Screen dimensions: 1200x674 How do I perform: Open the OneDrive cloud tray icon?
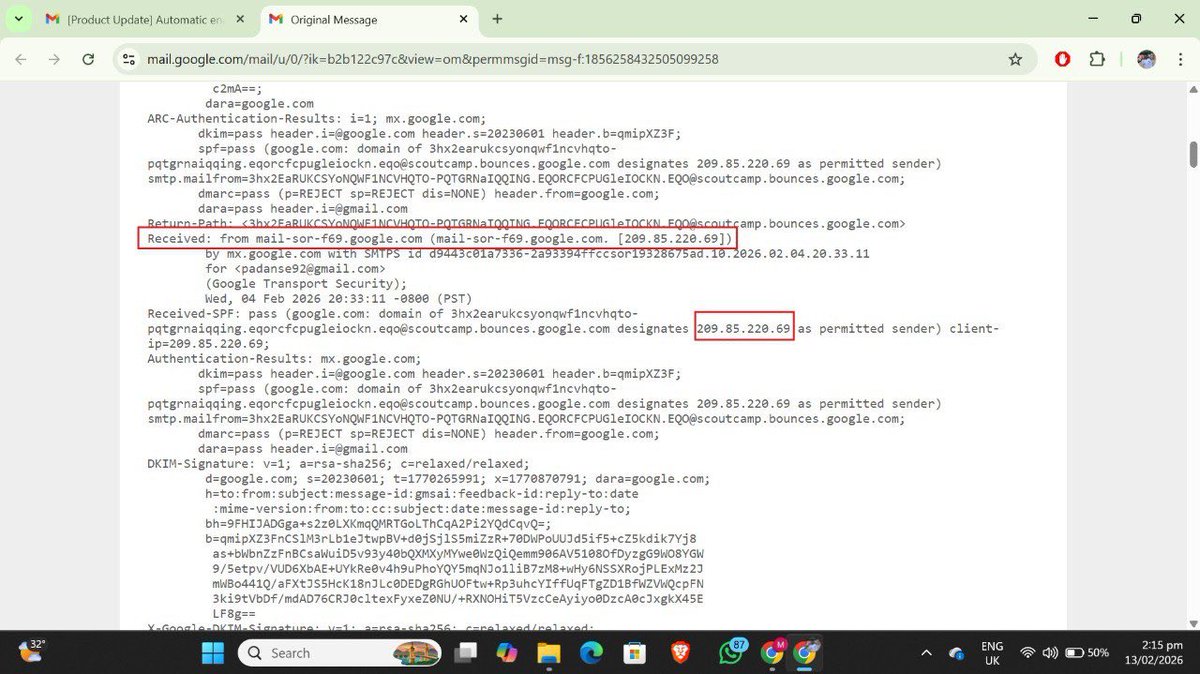957,653
